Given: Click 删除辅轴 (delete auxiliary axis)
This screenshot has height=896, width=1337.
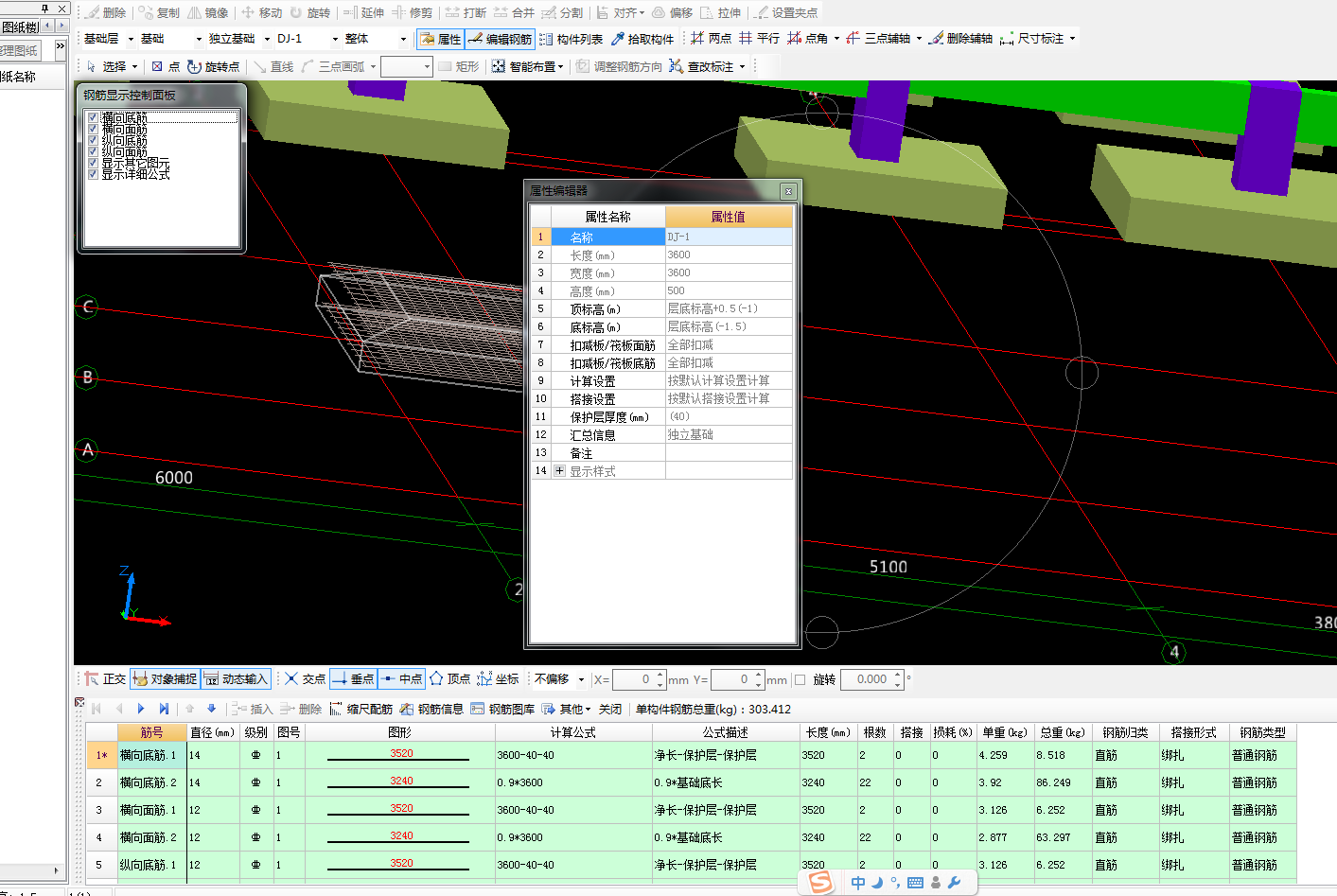Looking at the screenshot, I should click(960, 39).
